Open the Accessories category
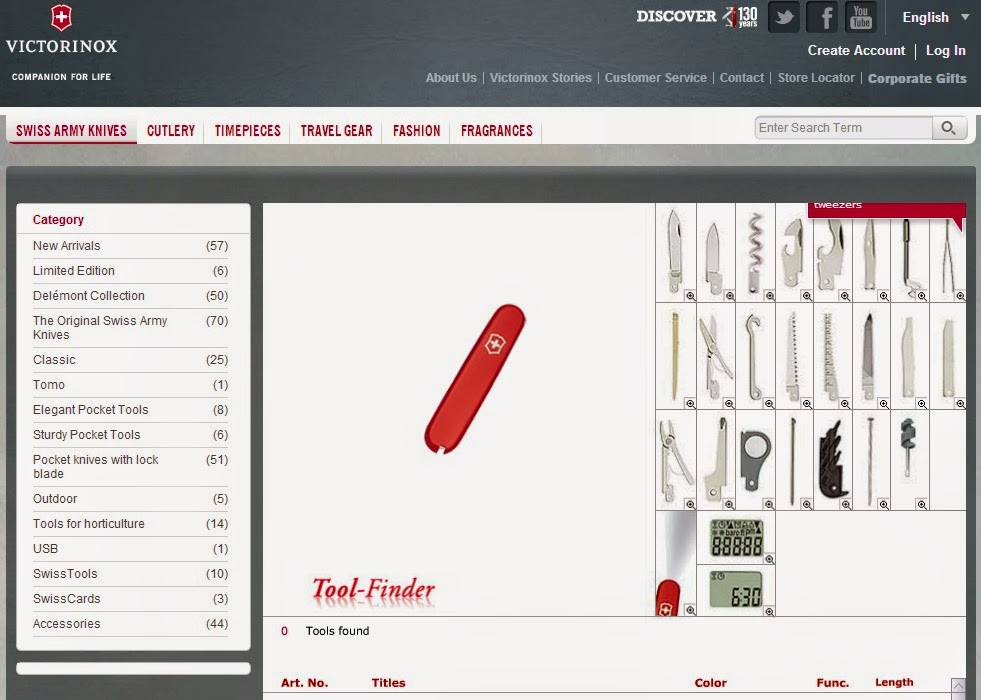Viewport: 981px width, 700px height. point(130,624)
